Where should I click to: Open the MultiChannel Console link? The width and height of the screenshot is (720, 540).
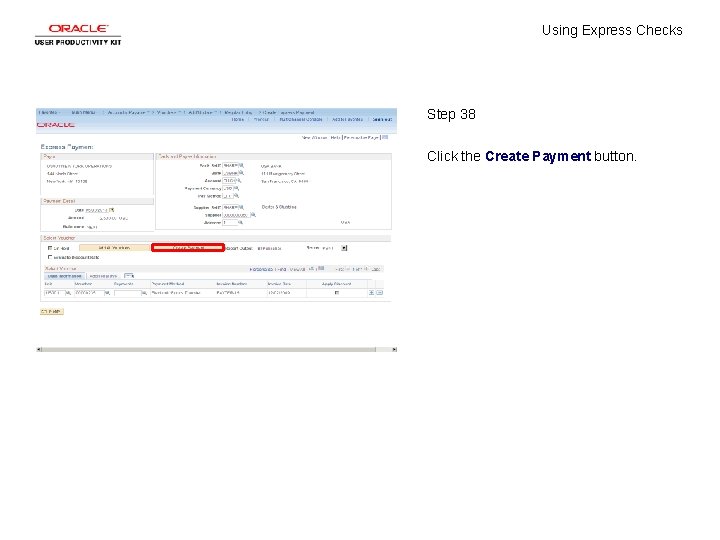(301, 119)
